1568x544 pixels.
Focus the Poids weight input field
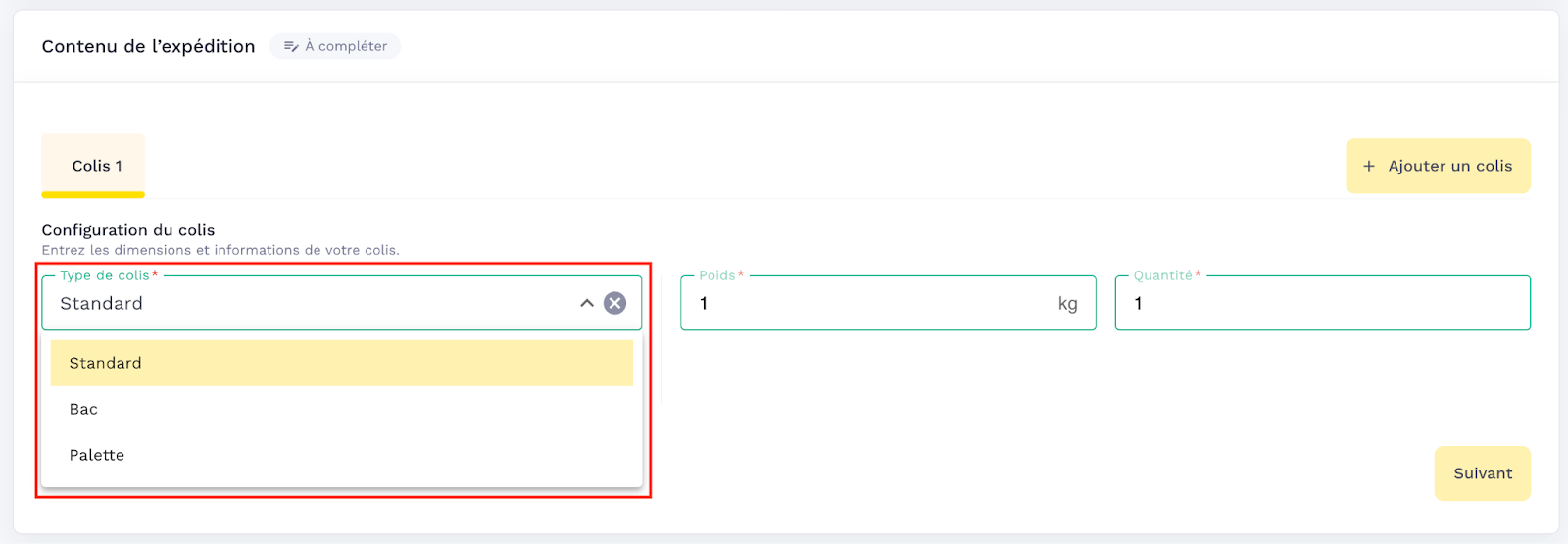point(872,304)
